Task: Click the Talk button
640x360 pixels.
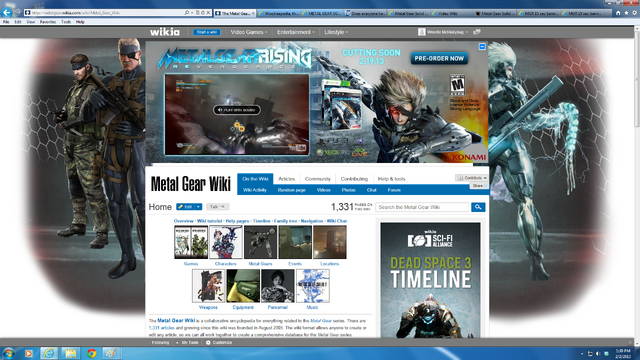Action: (x=218, y=207)
